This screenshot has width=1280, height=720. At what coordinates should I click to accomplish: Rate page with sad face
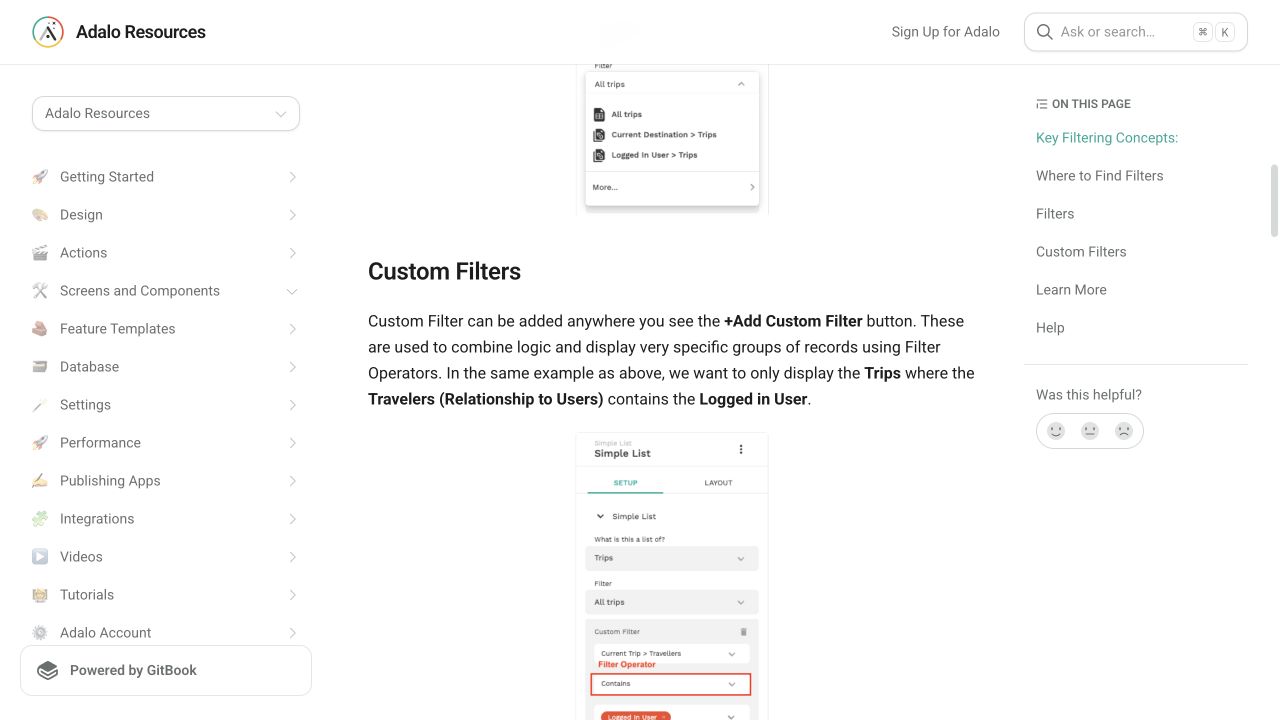coord(1124,431)
